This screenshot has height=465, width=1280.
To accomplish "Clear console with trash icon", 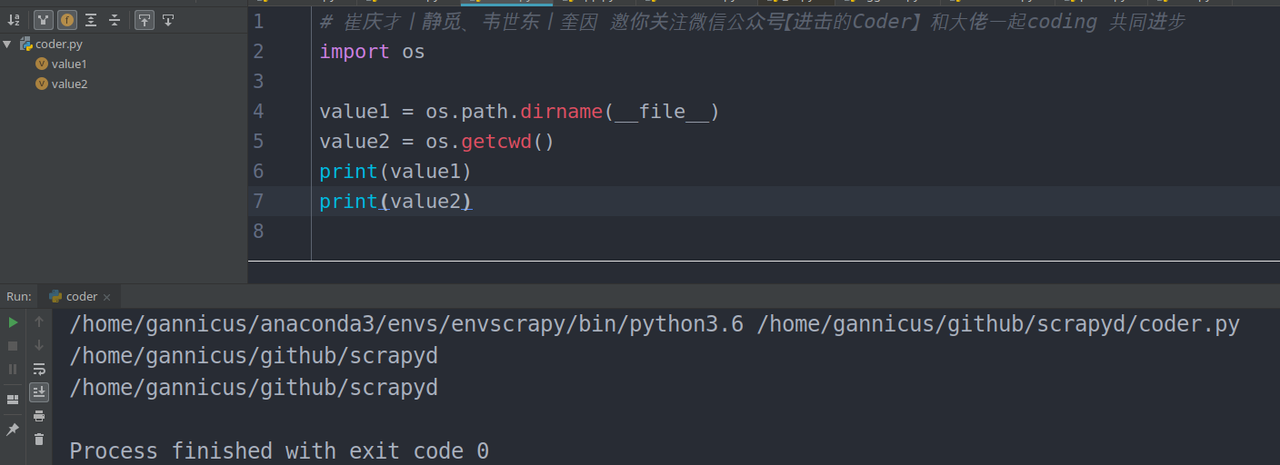I will coord(39,439).
